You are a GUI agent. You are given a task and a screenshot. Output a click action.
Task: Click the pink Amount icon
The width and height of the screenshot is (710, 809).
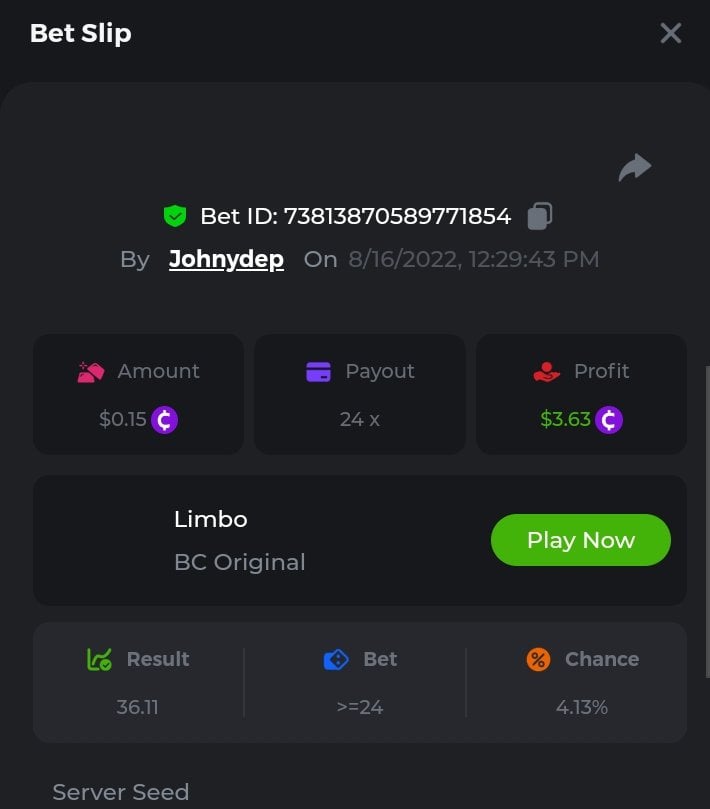91,372
